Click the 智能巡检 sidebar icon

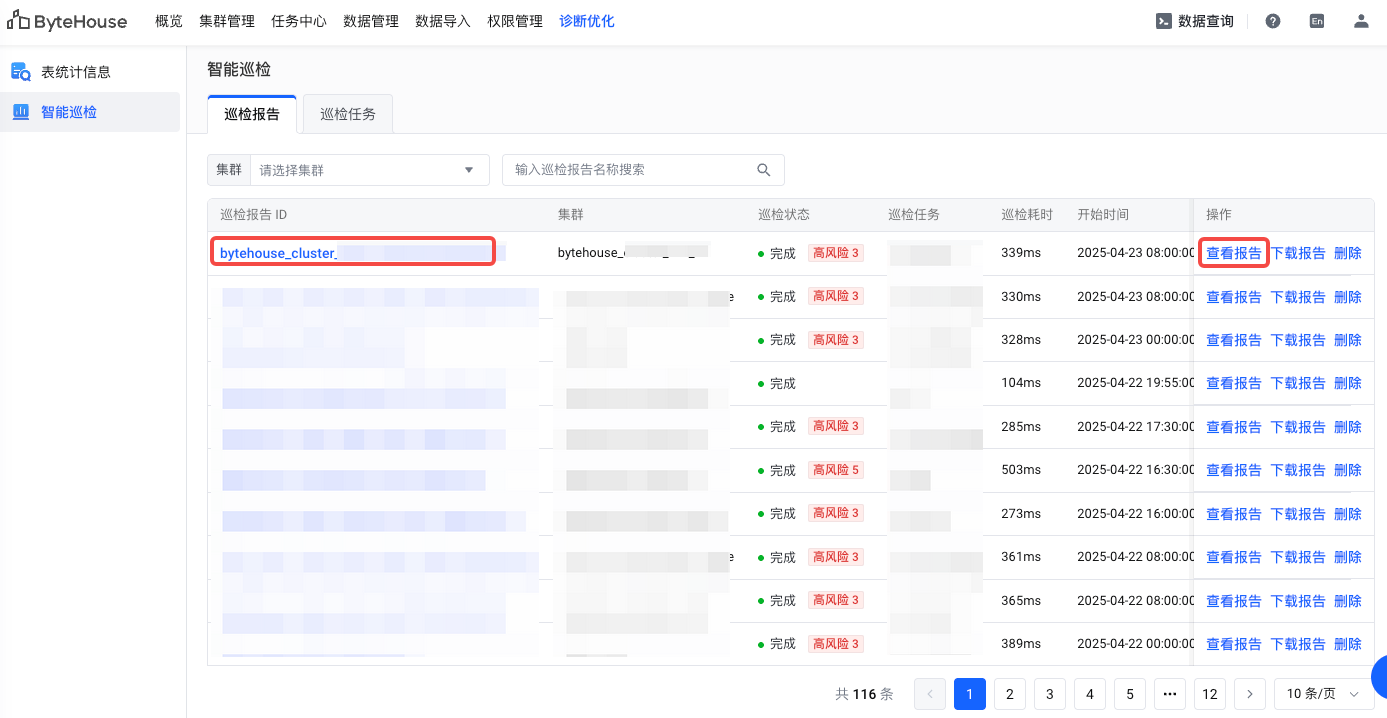(x=21, y=112)
